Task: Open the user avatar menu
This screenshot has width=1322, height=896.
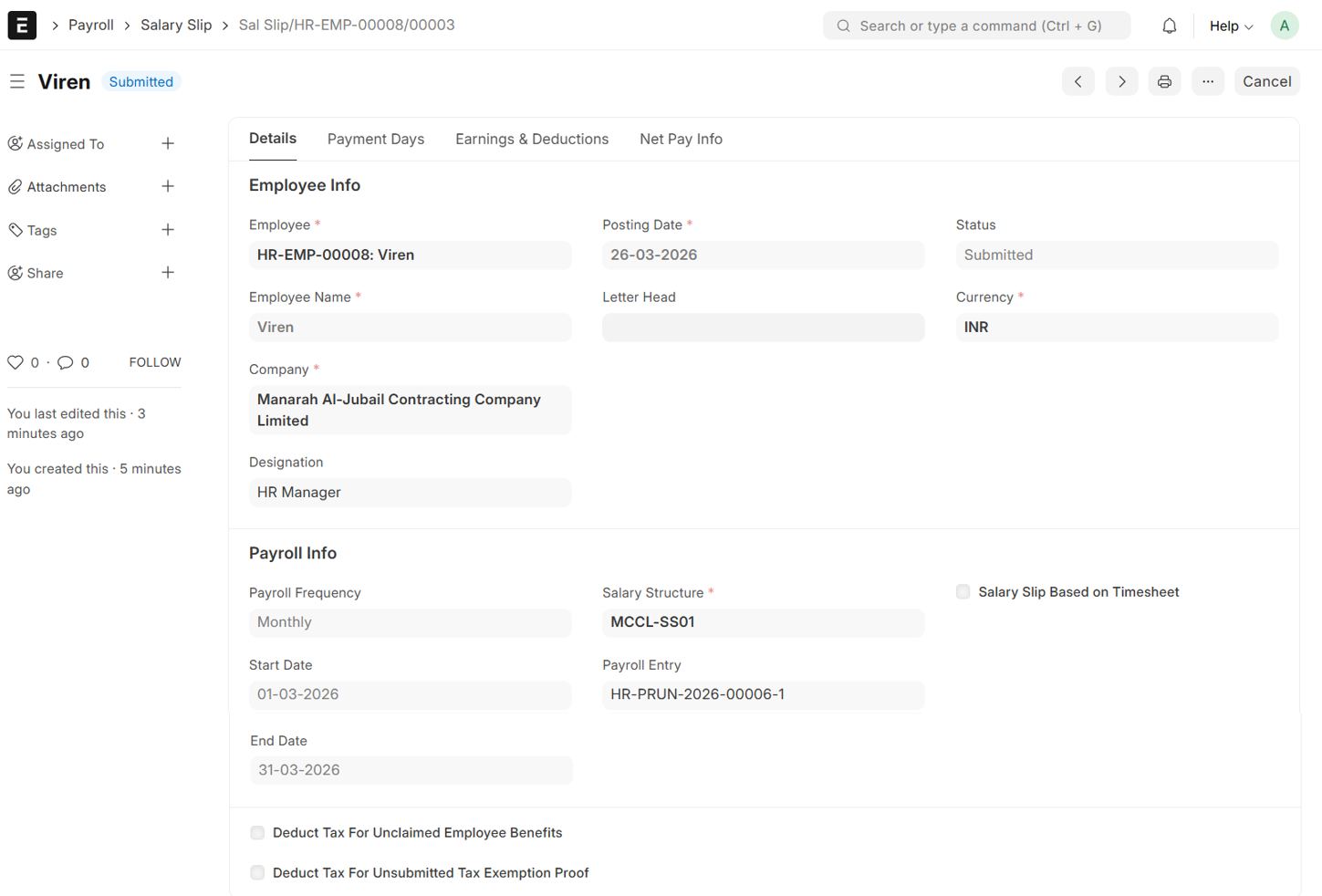Action: pos(1284,26)
